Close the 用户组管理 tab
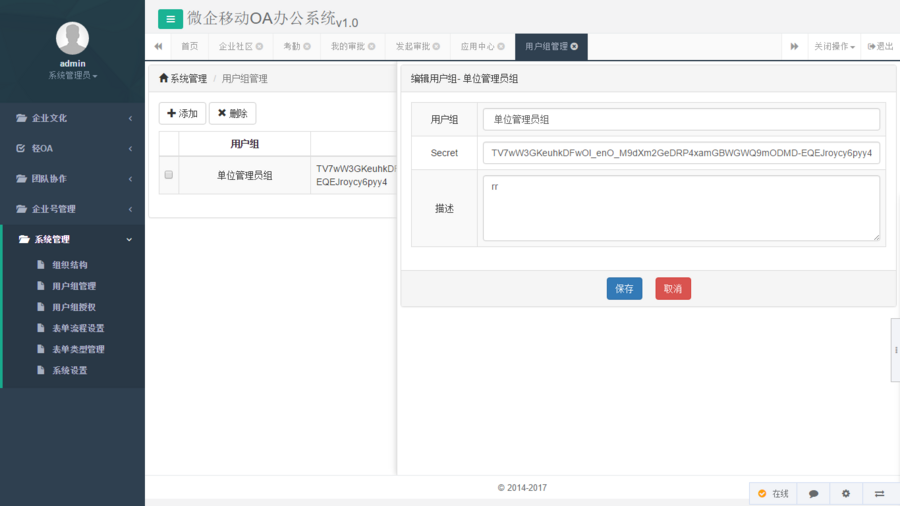The width and height of the screenshot is (900, 506). pyautogui.click(x=574, y=46)
